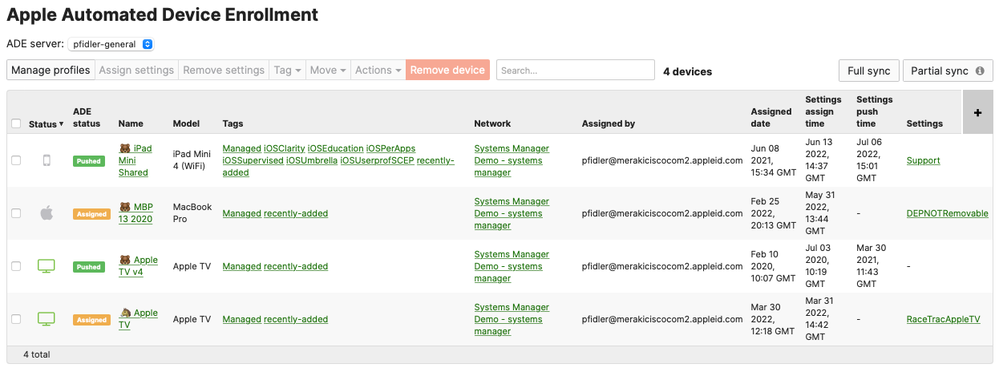Click the Settings push time column header
The height and width of the screenshot is (368, 999).
(875, 111)
